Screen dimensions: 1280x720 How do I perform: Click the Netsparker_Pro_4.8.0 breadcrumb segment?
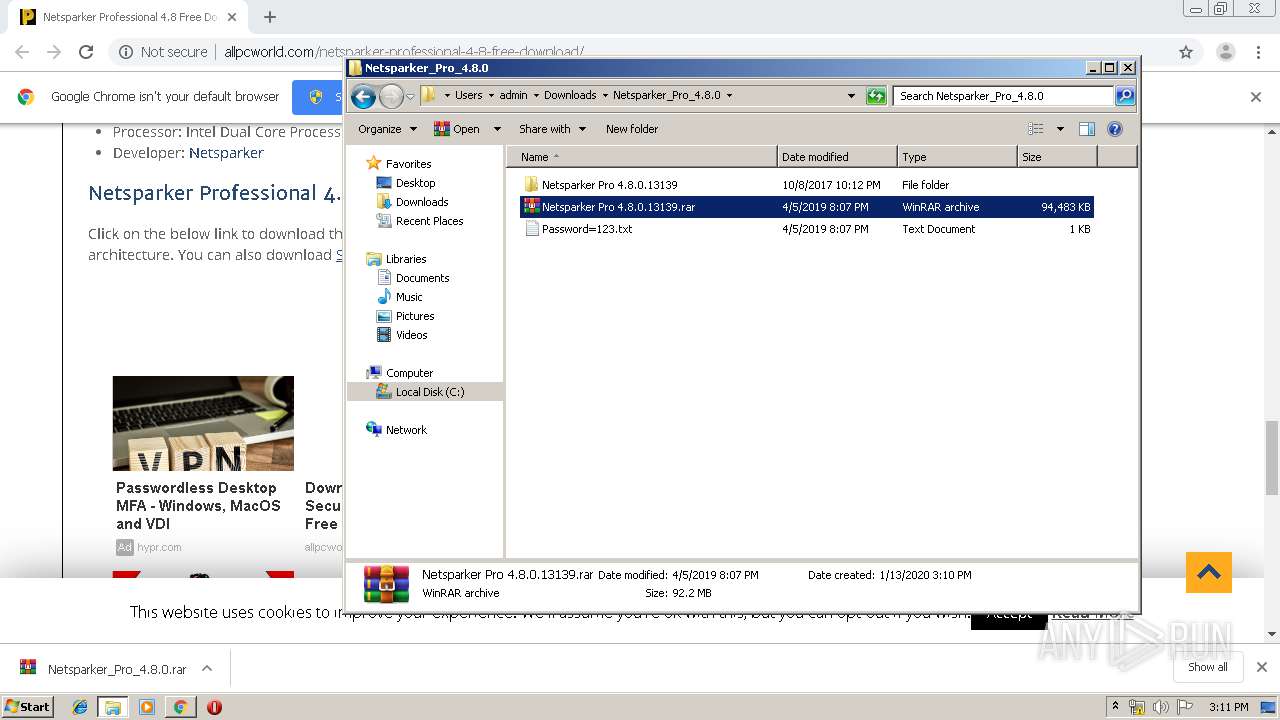tap(666, 96)
